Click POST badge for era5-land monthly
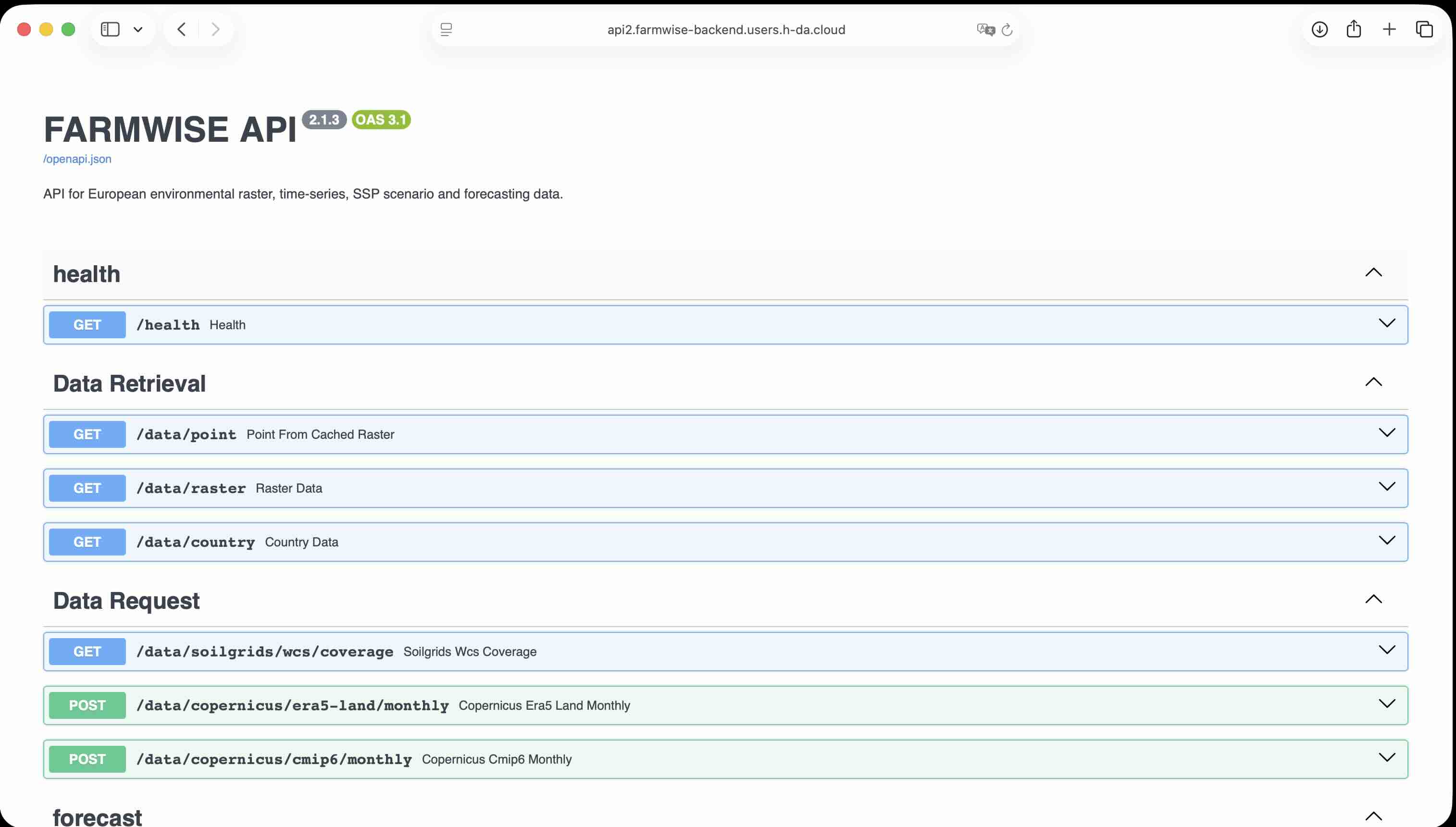Viewport: 1456px width, 827px height. click(x=87, y=706)
